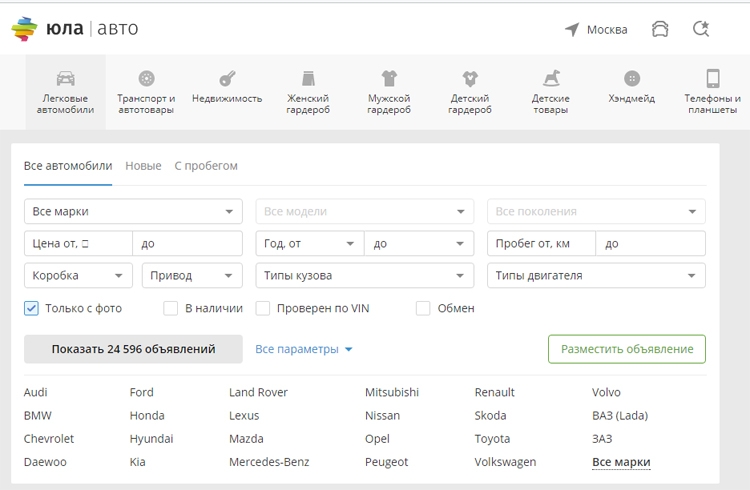Open the Детские товары rocking horse icon
750x490 pixels.
[x=551, y=78]
